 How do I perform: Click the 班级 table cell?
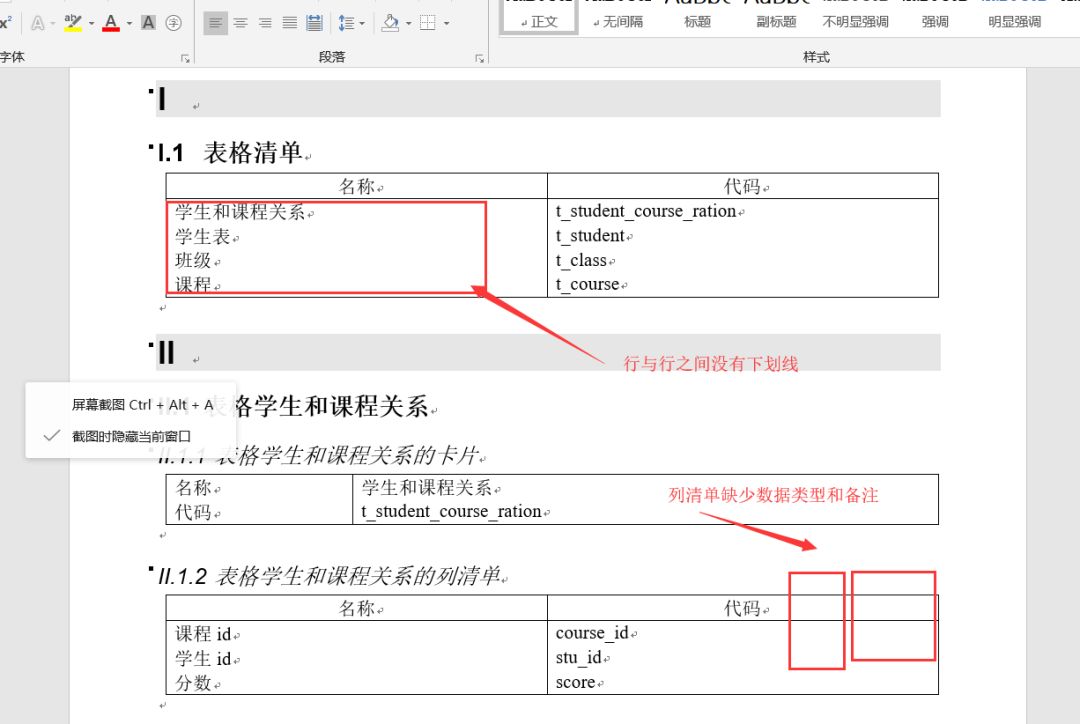click(x=193, y=260)
